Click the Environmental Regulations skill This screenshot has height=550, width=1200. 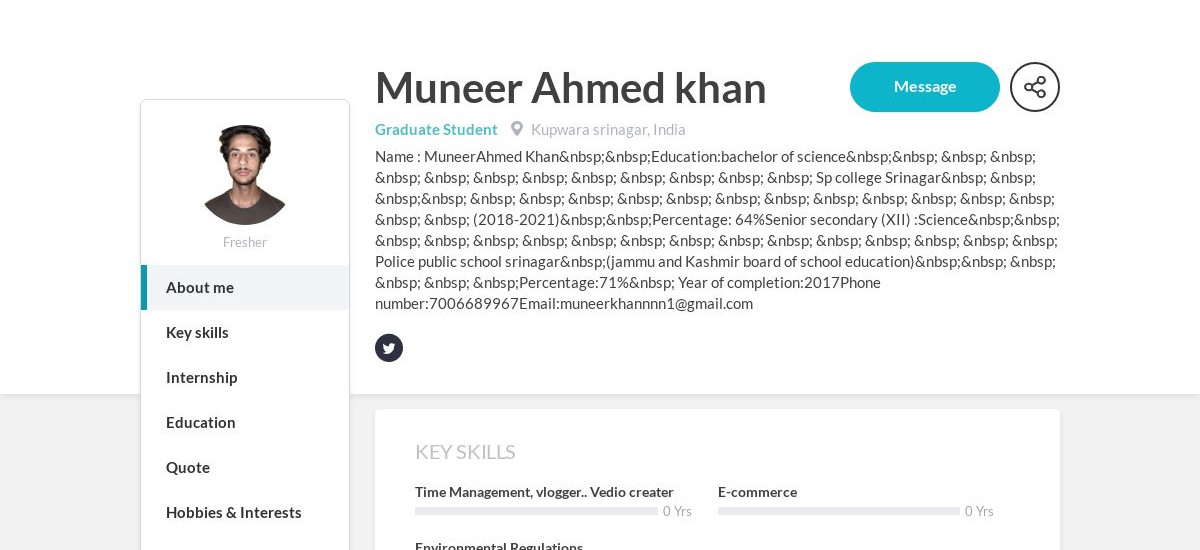coord(499,546)
